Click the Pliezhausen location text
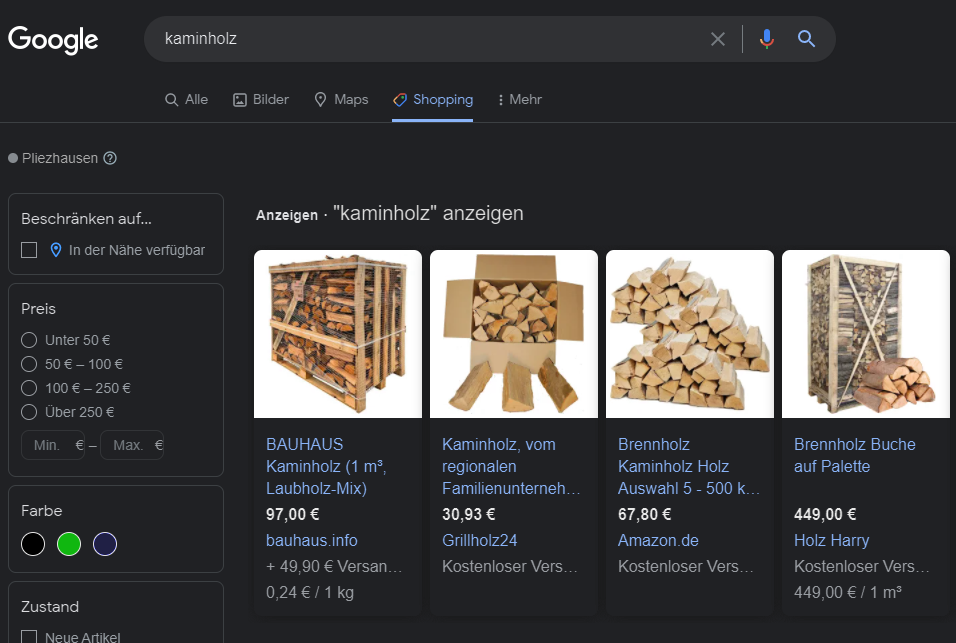This screenshot has width=956, height=643. pos(60,158)
